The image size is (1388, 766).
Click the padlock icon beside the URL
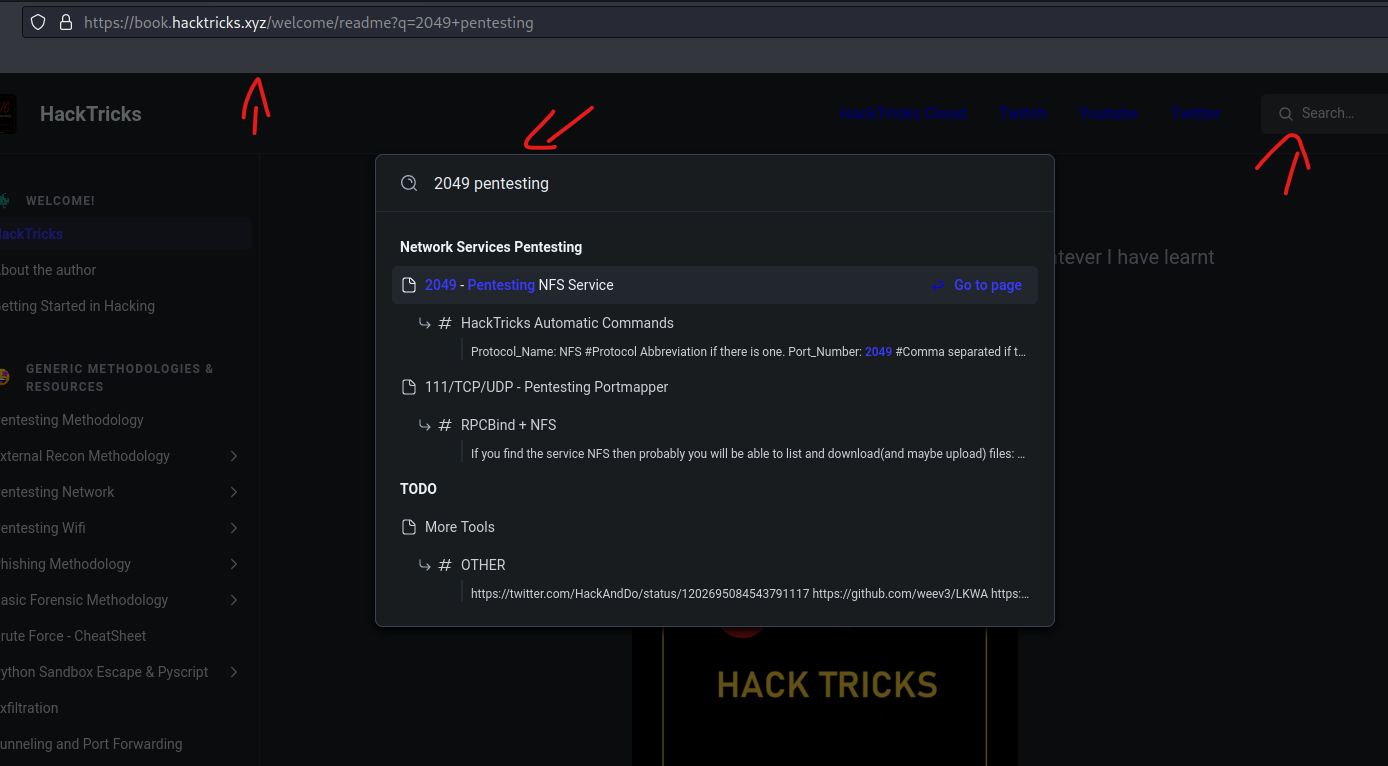pyautogui.click(x=66, y=22)
